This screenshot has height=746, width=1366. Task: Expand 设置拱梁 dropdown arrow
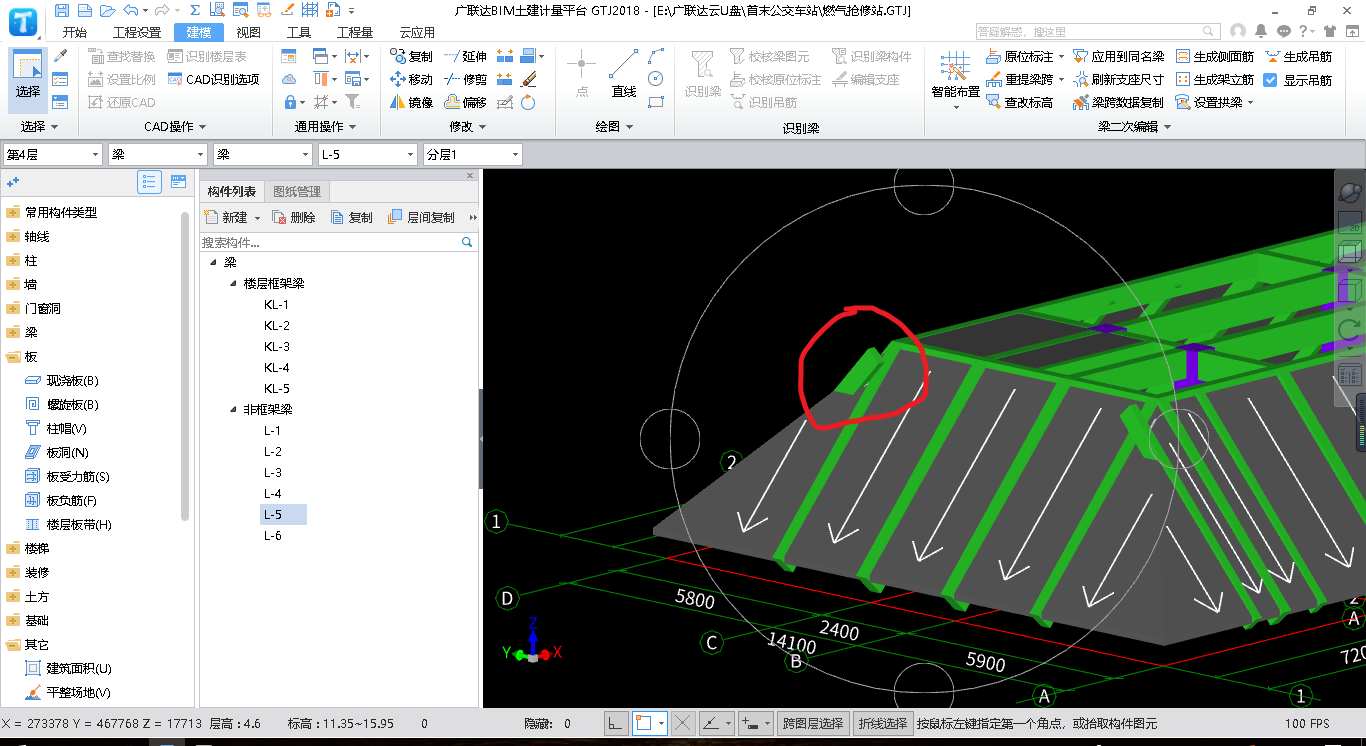(x=1250, y=103)
